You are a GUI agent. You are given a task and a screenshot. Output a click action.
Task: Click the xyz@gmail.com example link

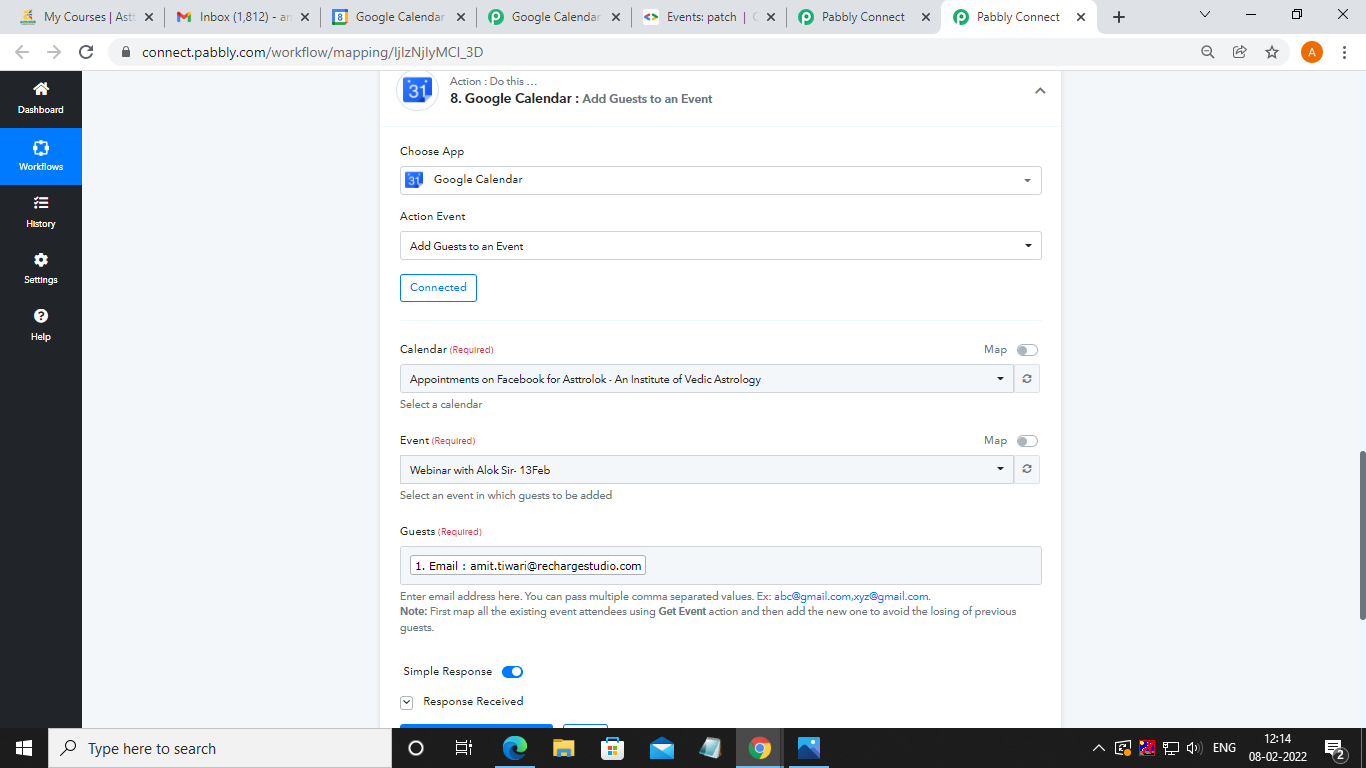coord(891,597)
